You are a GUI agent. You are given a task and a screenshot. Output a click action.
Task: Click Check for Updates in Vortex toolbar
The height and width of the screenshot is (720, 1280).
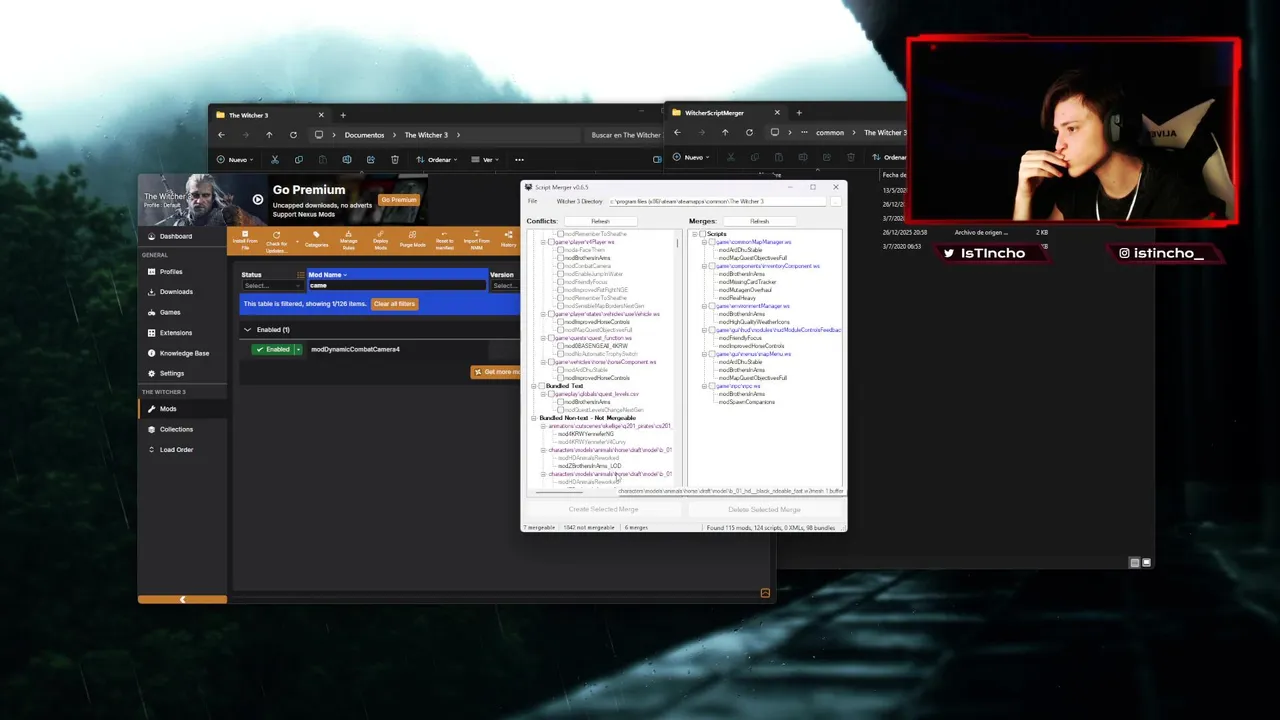click(276, 240)
